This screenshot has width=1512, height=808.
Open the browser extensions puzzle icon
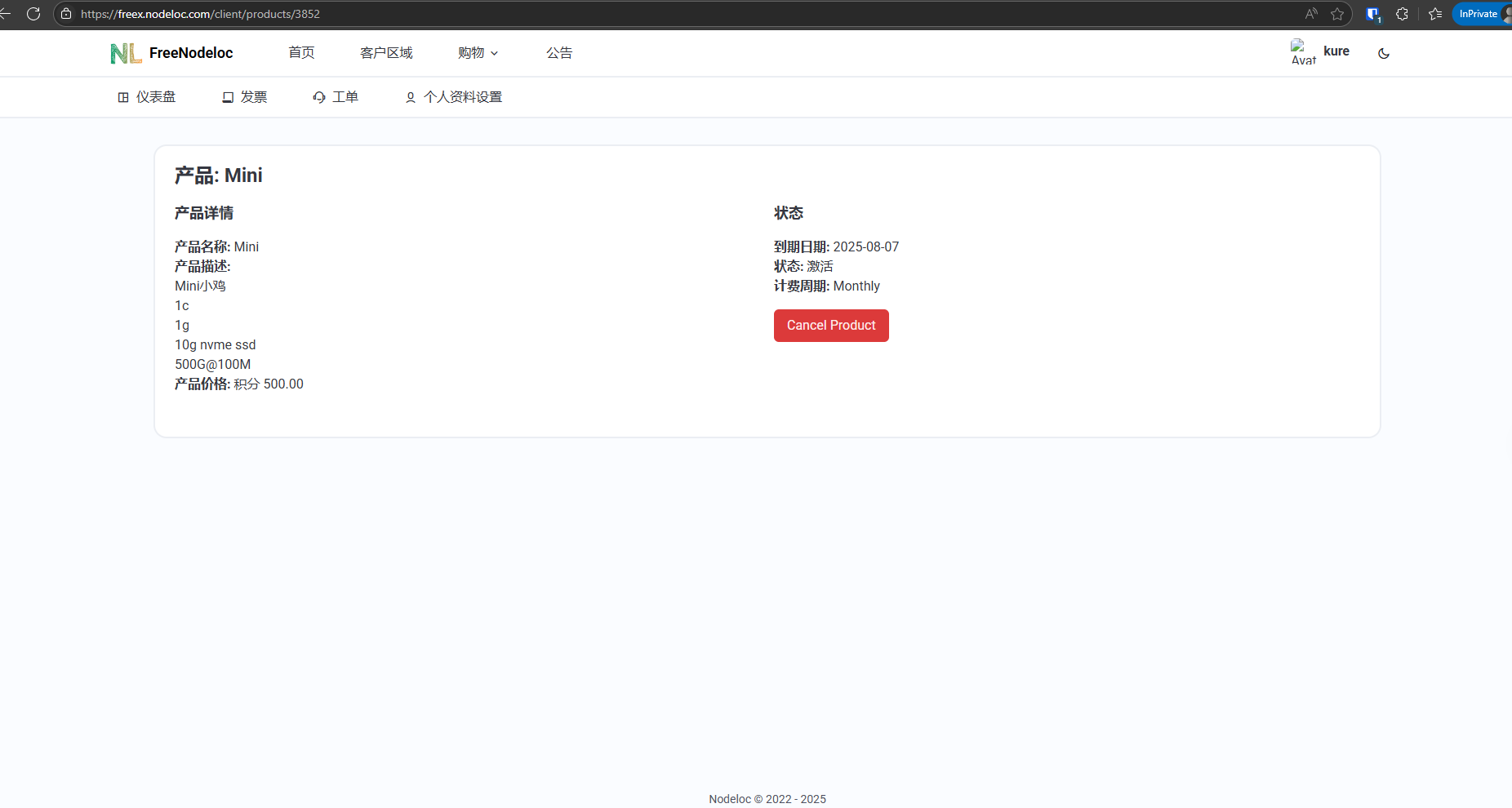1403,14
